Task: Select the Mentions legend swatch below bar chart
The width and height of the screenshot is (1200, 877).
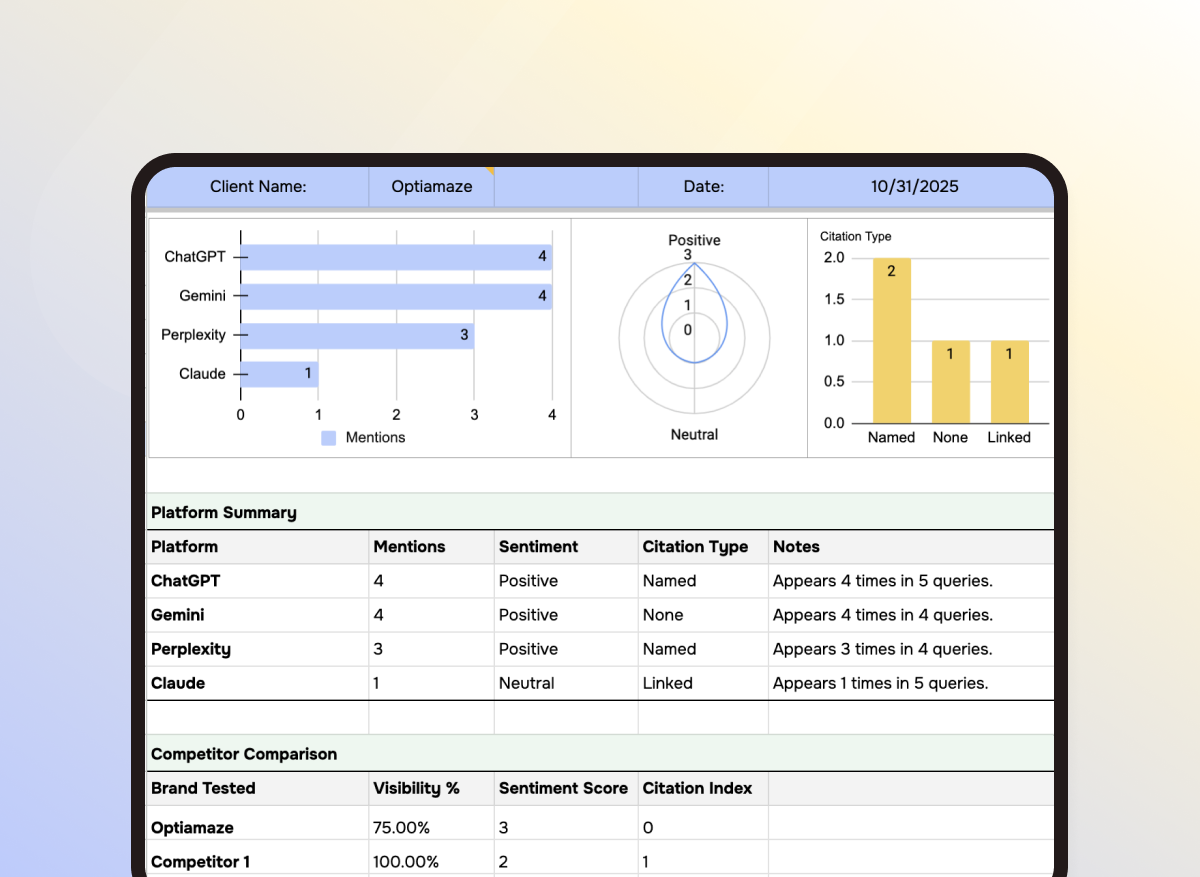Action: 329,437
